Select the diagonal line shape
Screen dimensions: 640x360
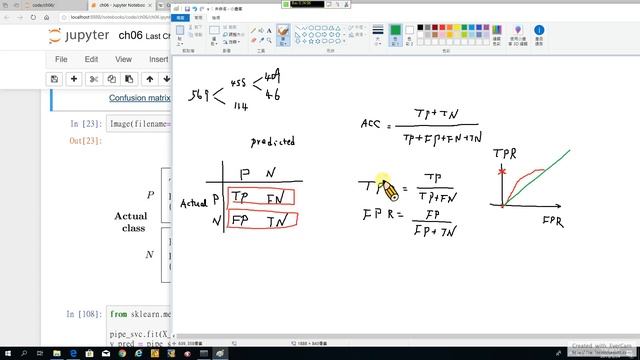[x=298, y=28]
